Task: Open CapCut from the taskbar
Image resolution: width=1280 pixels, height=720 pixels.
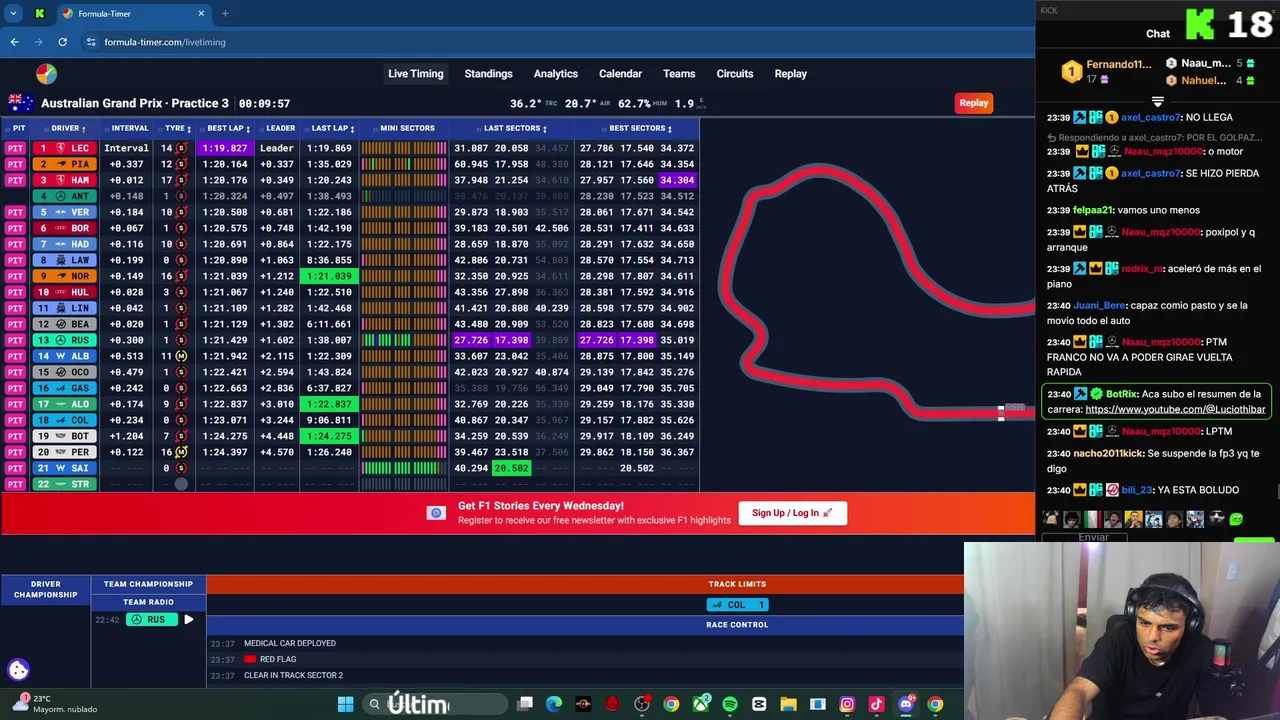Action: (759, 705)
